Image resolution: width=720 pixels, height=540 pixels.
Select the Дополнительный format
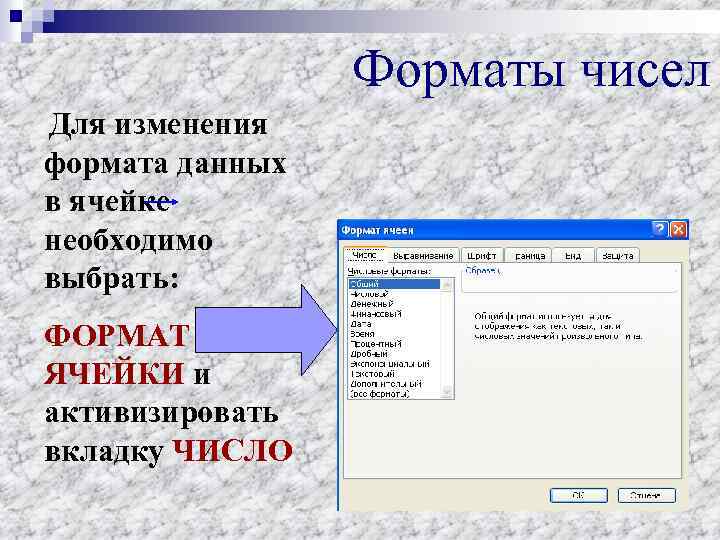(x=394, y=384)
